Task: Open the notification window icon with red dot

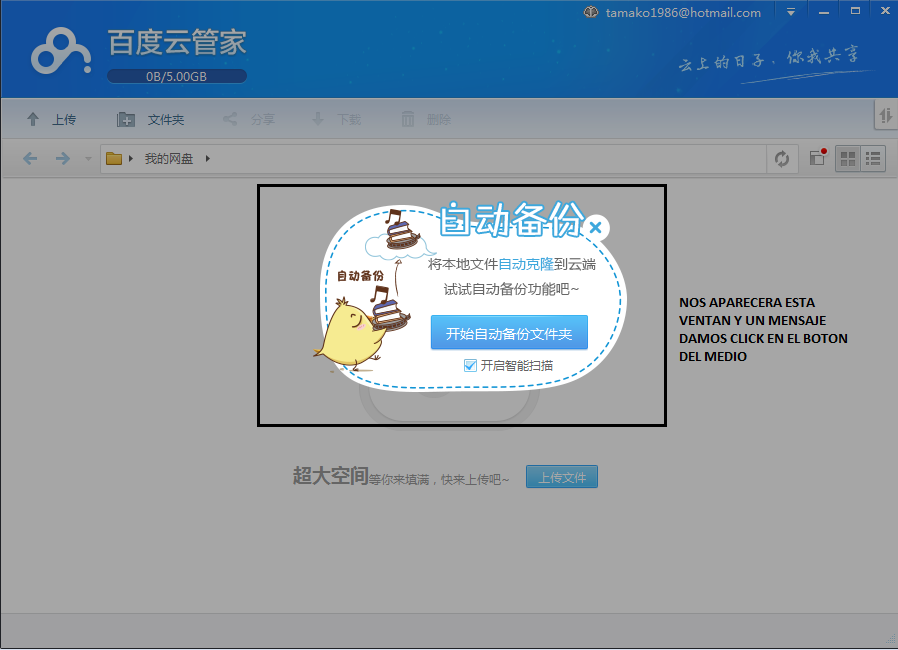Action: [818, 157]
